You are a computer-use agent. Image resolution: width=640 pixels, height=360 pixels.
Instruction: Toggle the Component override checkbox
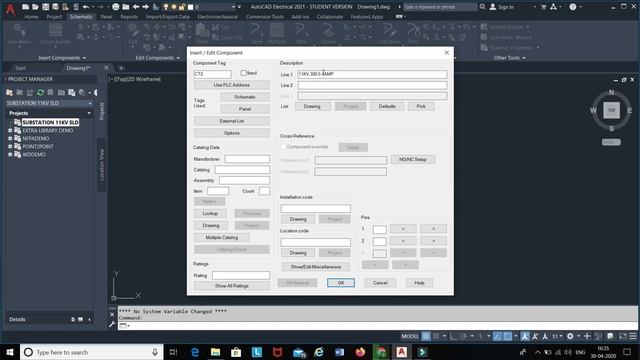tap(284, 147)
